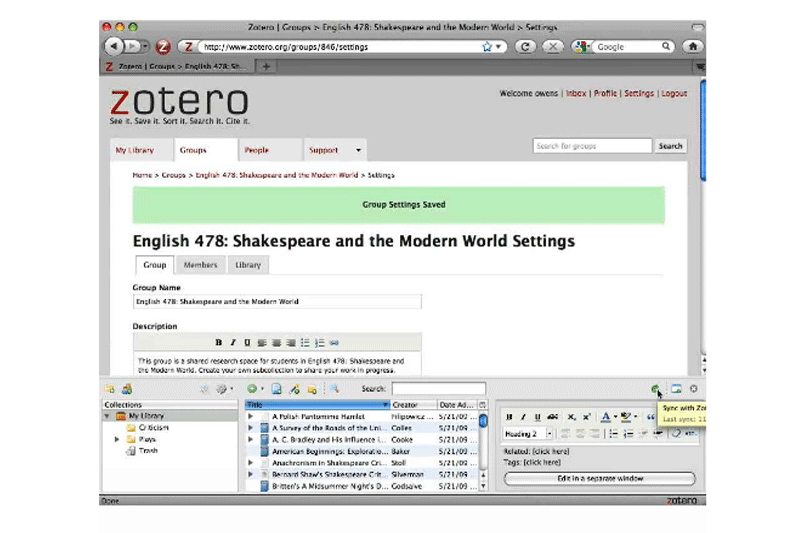The height and width of the screenshot is (533, 800).
Task: Apply Italic in the note editor toolbar
Action: 523,417
